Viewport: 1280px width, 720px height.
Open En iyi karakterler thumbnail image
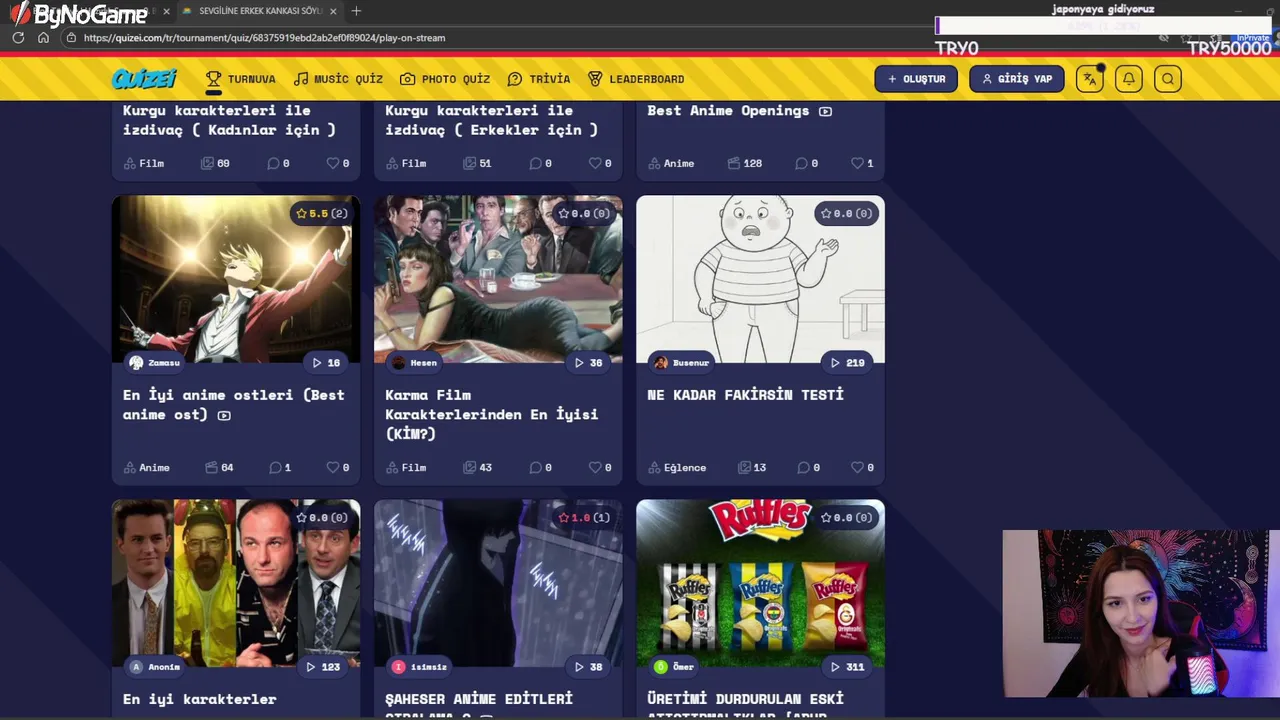[236, 583]
